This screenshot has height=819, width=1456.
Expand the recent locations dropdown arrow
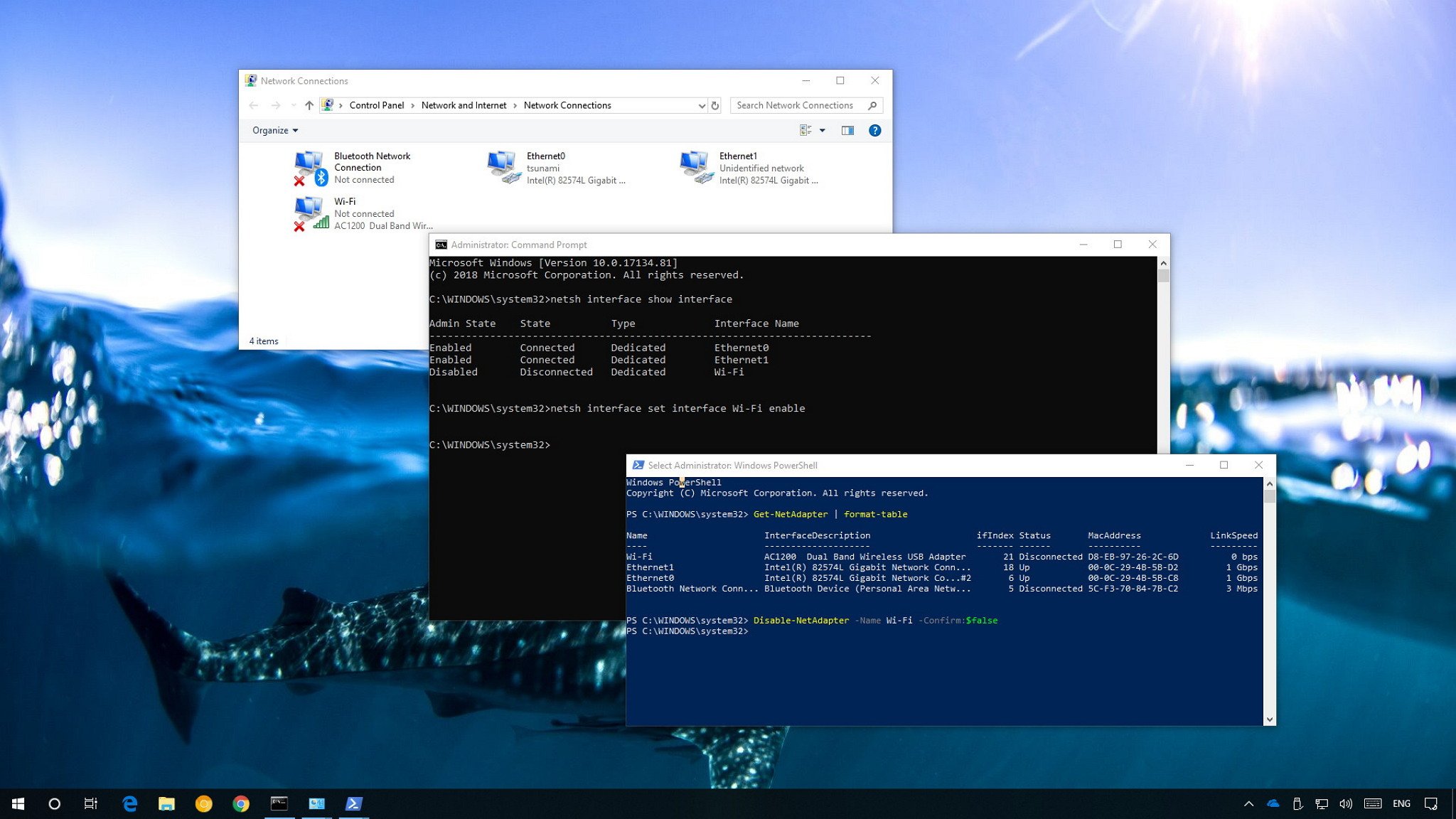(293, 105)
